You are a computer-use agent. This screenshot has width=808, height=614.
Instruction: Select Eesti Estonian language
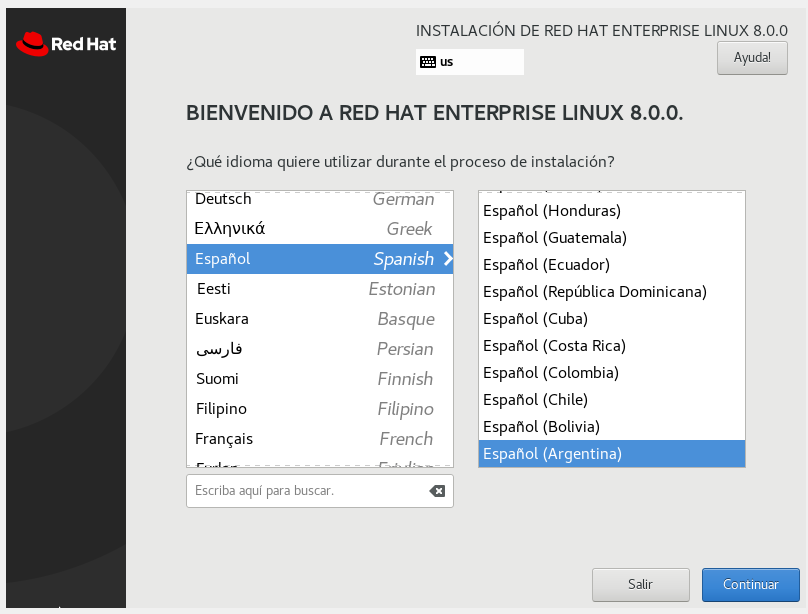[x=319, y=288]
